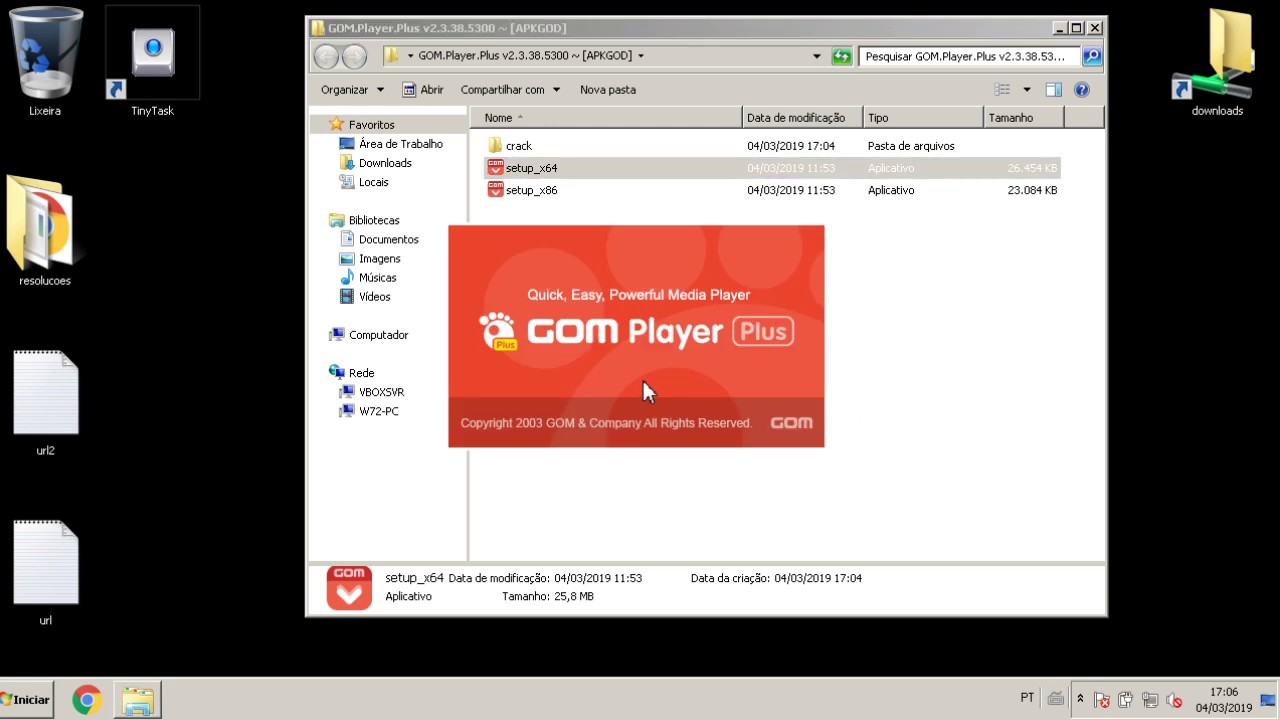The image size is (1280, 720).
Task: Select the setup_x64 application icon
Action: click(495, 168)
